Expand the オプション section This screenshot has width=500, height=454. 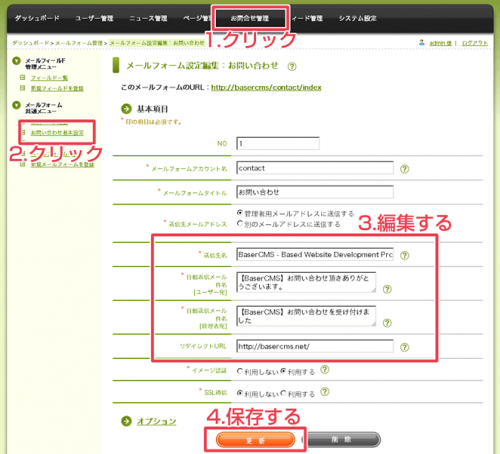tap(156, 421)
